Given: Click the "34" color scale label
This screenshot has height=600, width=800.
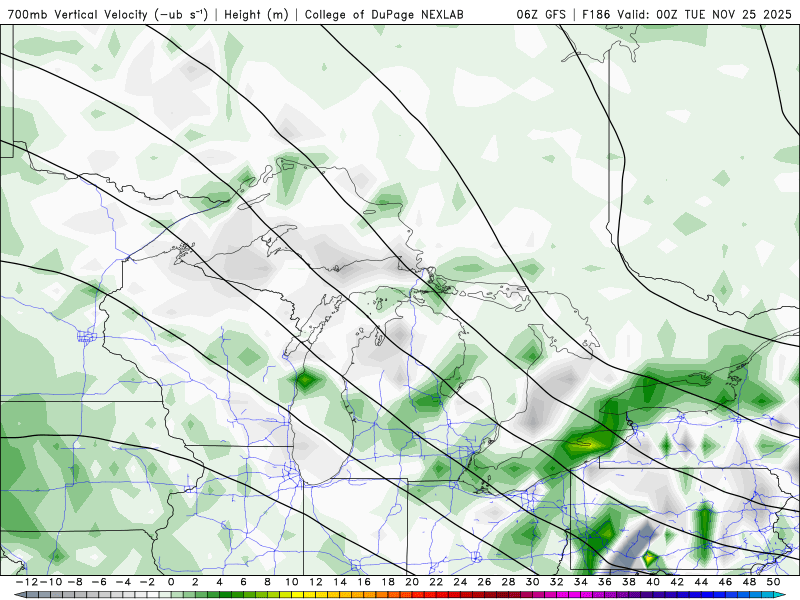Looking at the screenshot, I should pos(581,582).
